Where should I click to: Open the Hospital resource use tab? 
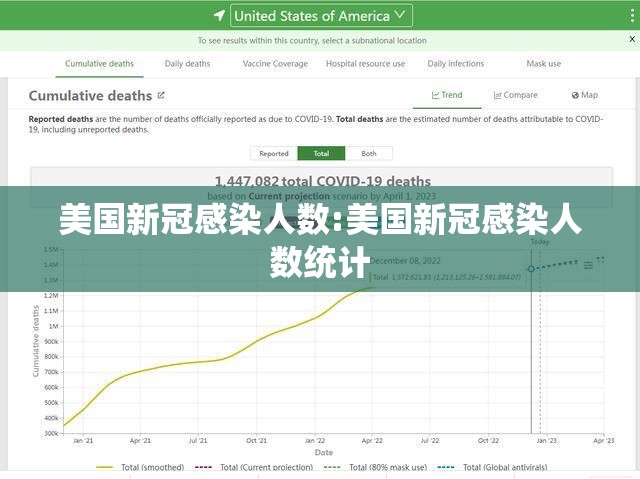pyautogui.click(x=365, y=64)
